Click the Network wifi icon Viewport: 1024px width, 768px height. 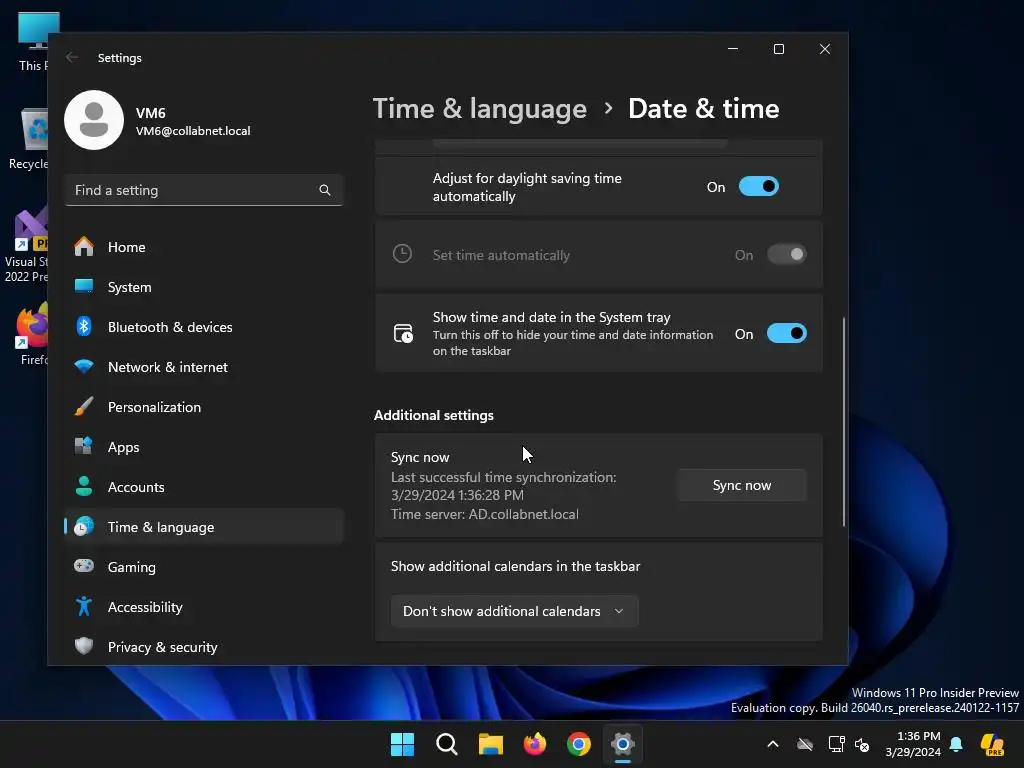84,366
